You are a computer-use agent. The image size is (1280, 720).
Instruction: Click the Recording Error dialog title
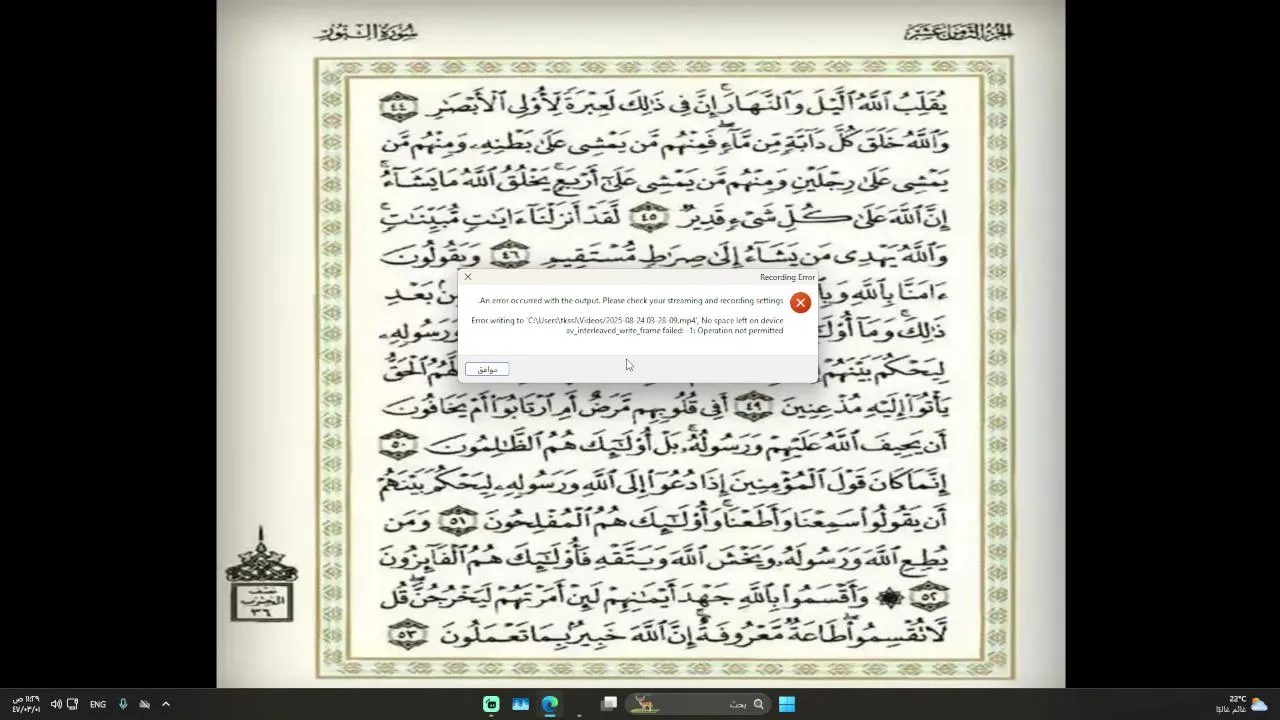[787, 277]
